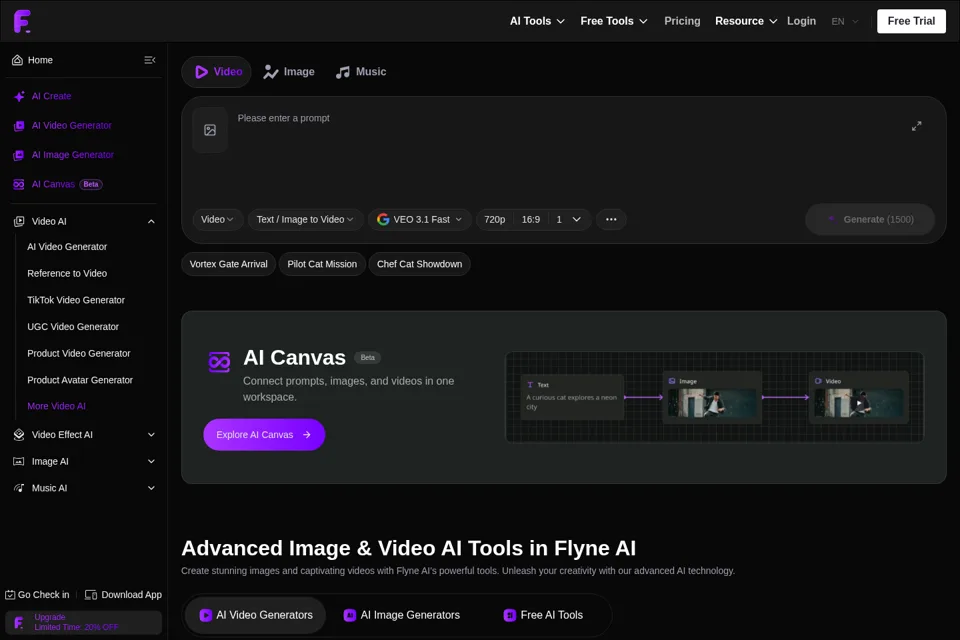Open Product Avatar Generator in sidebar

coord(80,380)
